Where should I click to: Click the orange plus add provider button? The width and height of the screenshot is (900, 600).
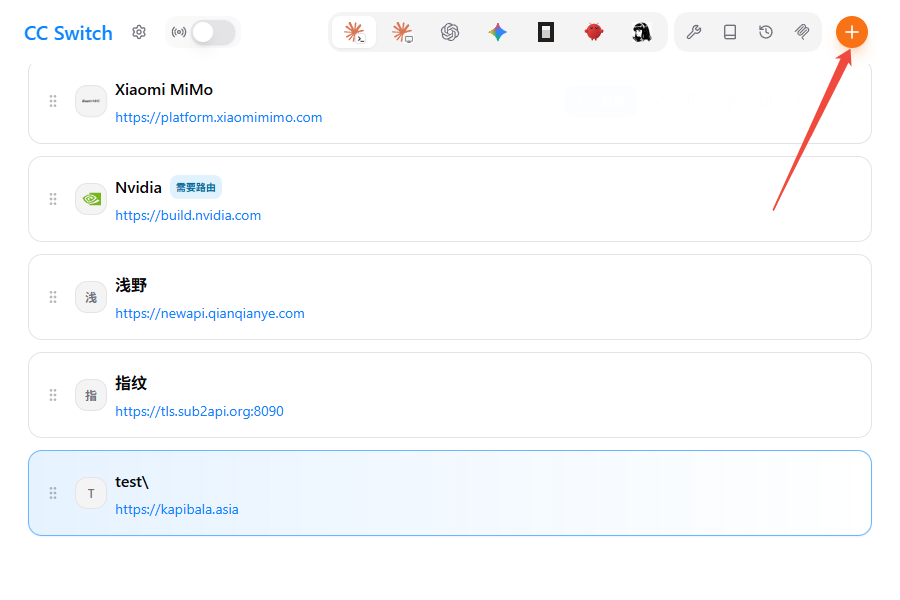click(x=851, y=32)
